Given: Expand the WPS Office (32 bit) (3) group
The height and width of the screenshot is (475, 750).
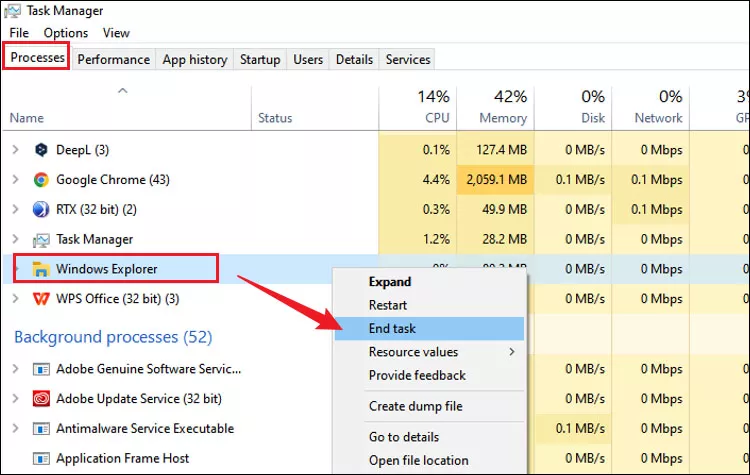Looking at the screenshot, I should point(15,298).
